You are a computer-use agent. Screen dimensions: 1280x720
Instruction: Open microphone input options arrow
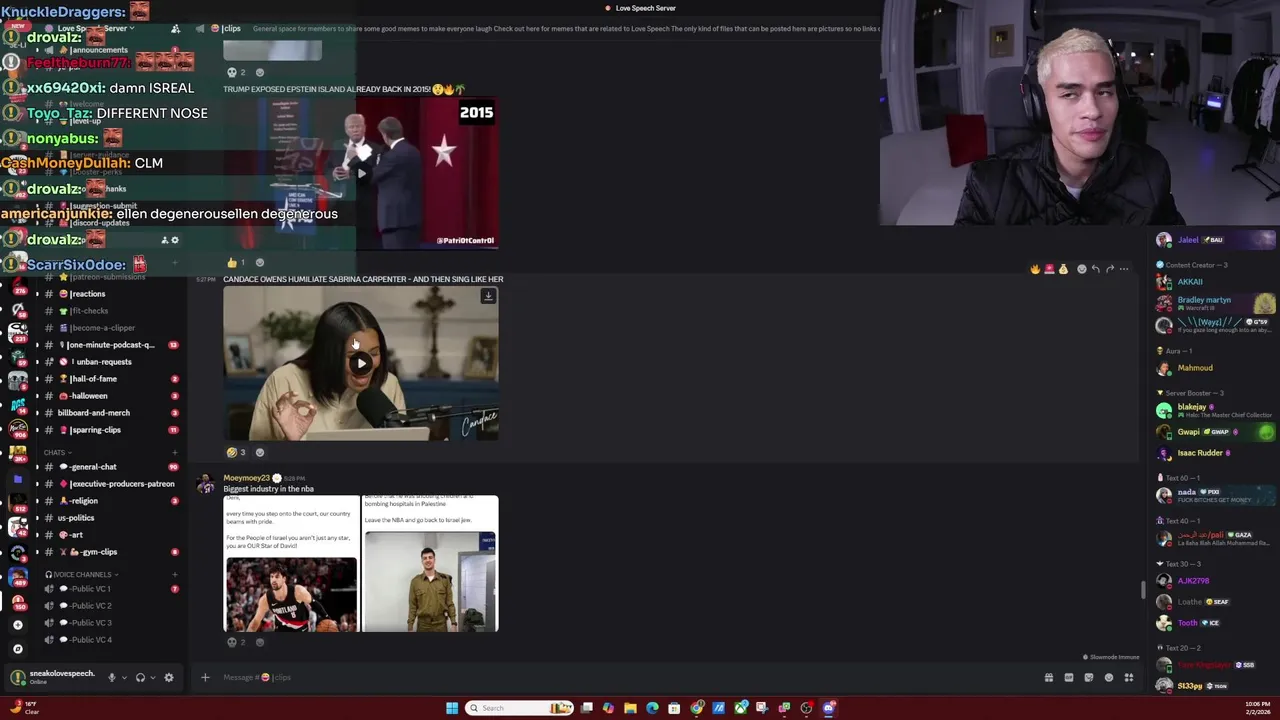coord(124,677)
